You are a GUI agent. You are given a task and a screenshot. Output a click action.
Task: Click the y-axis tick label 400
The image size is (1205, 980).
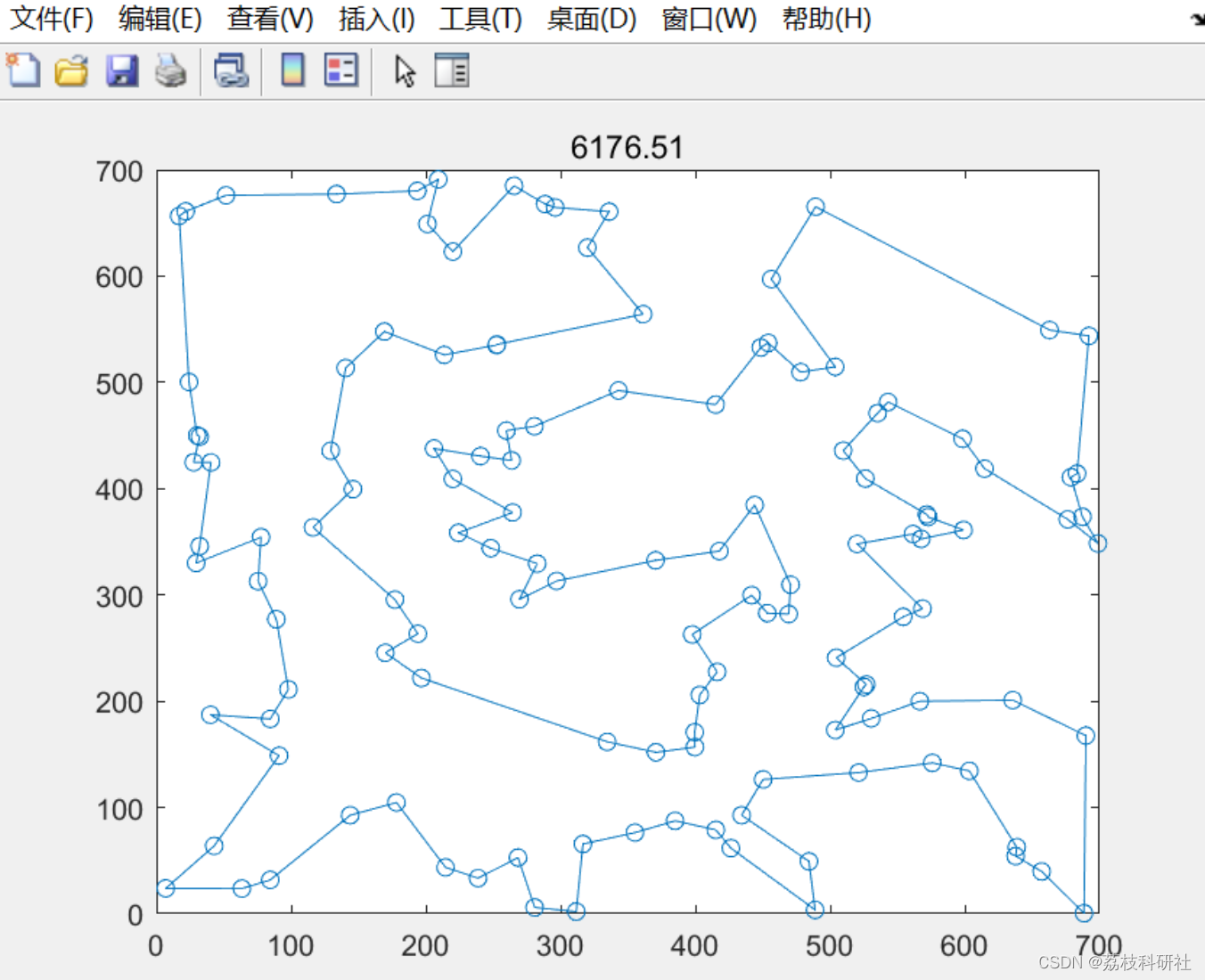pyautogui.click(x=119, y=489)
